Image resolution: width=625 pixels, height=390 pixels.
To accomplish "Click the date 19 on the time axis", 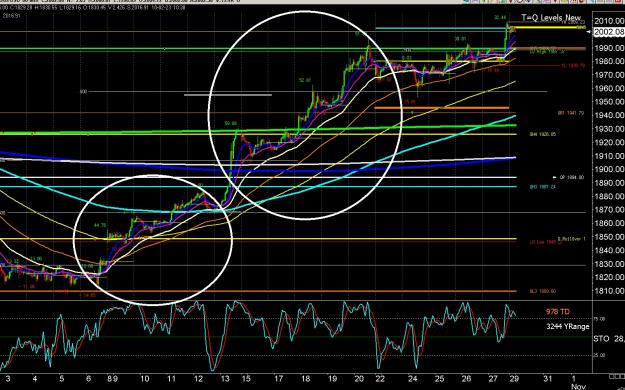I will [332, 379].
